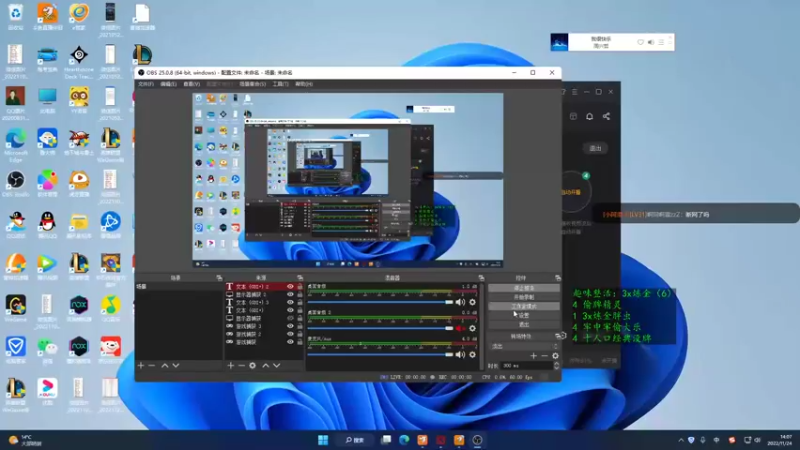Adjust the 麦克风/Aux volume slider
Viewport: 800px width, 450px height.
[380, 355]
